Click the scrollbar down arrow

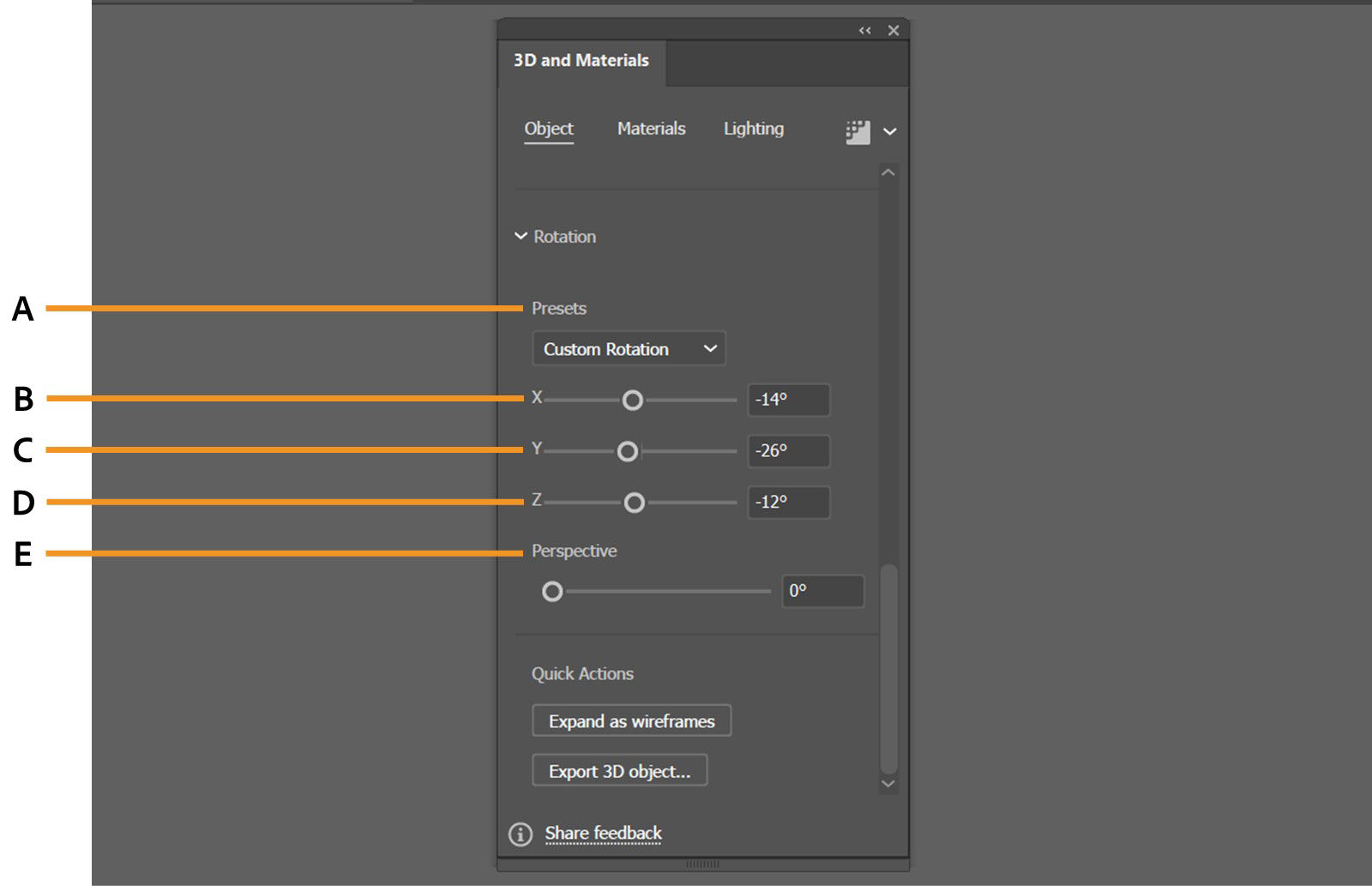click(888, 784)
